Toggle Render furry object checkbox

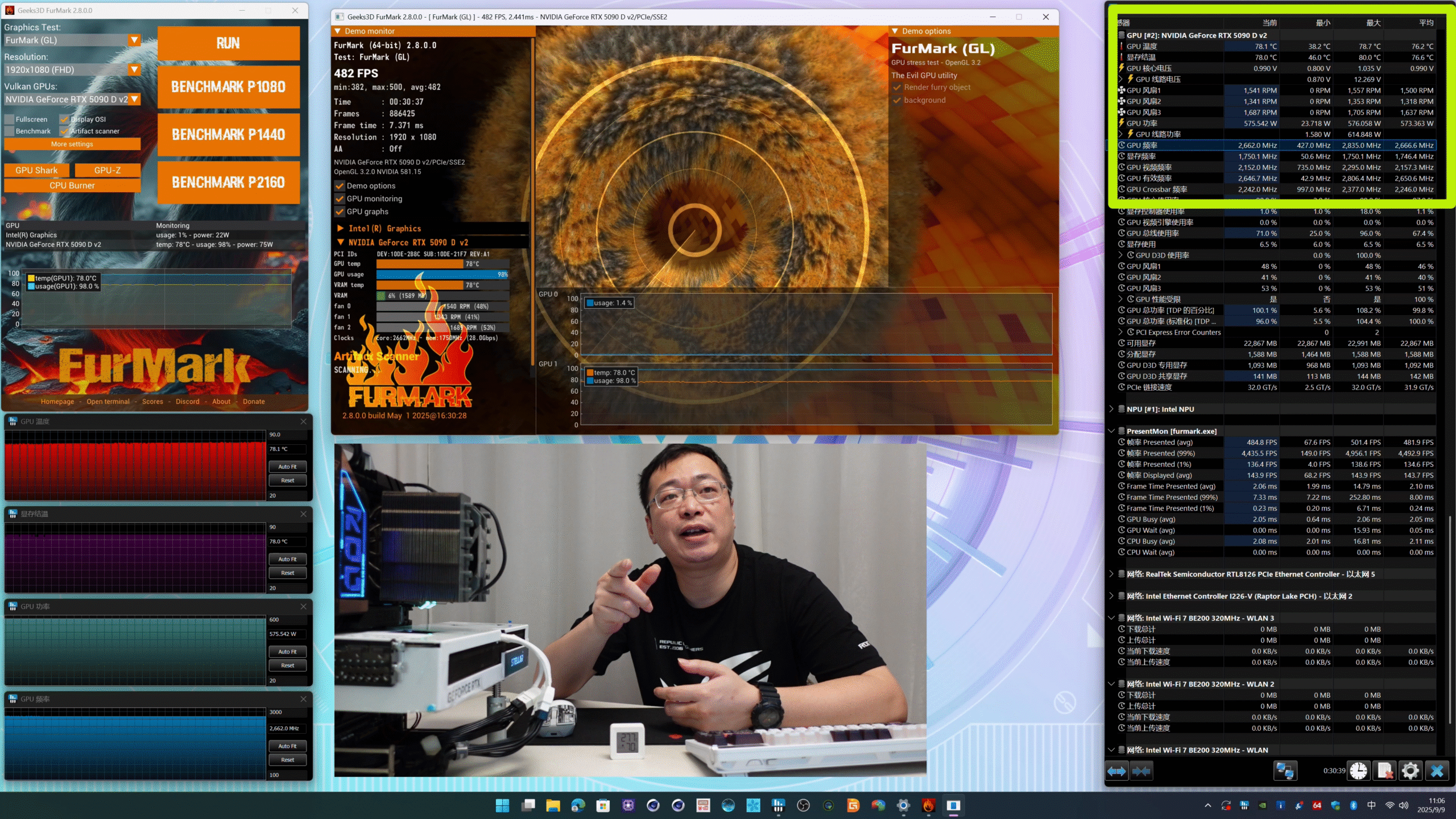(897, 88)
